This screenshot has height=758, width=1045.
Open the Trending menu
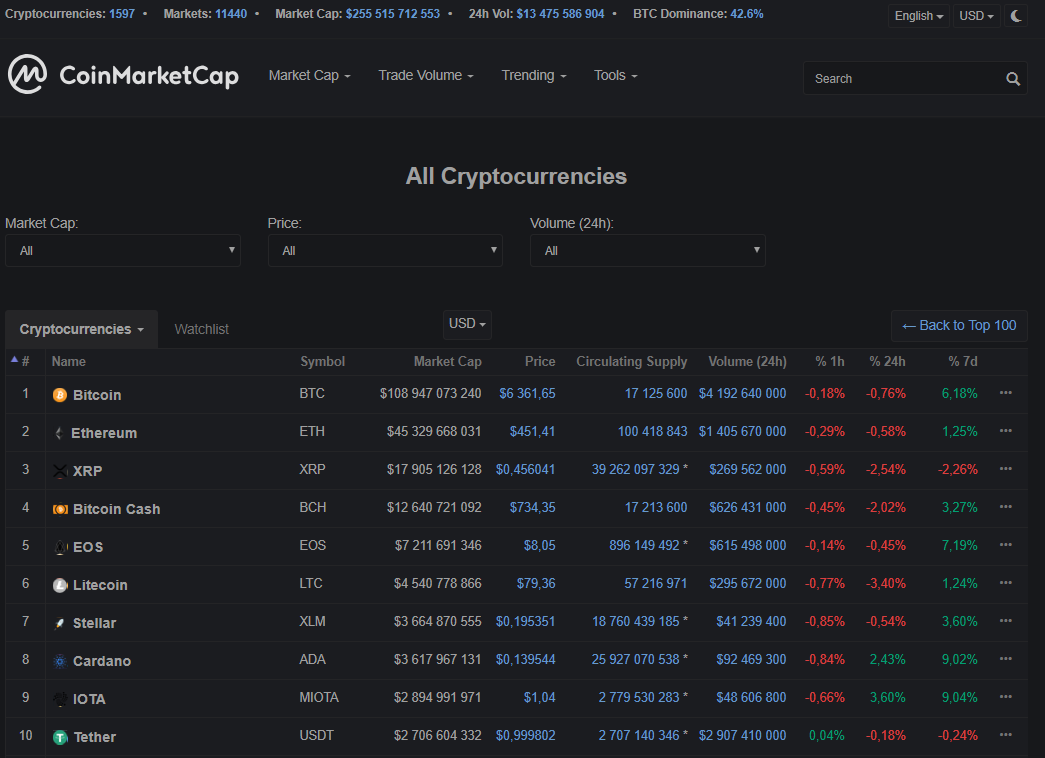click(x=533, y=76)
